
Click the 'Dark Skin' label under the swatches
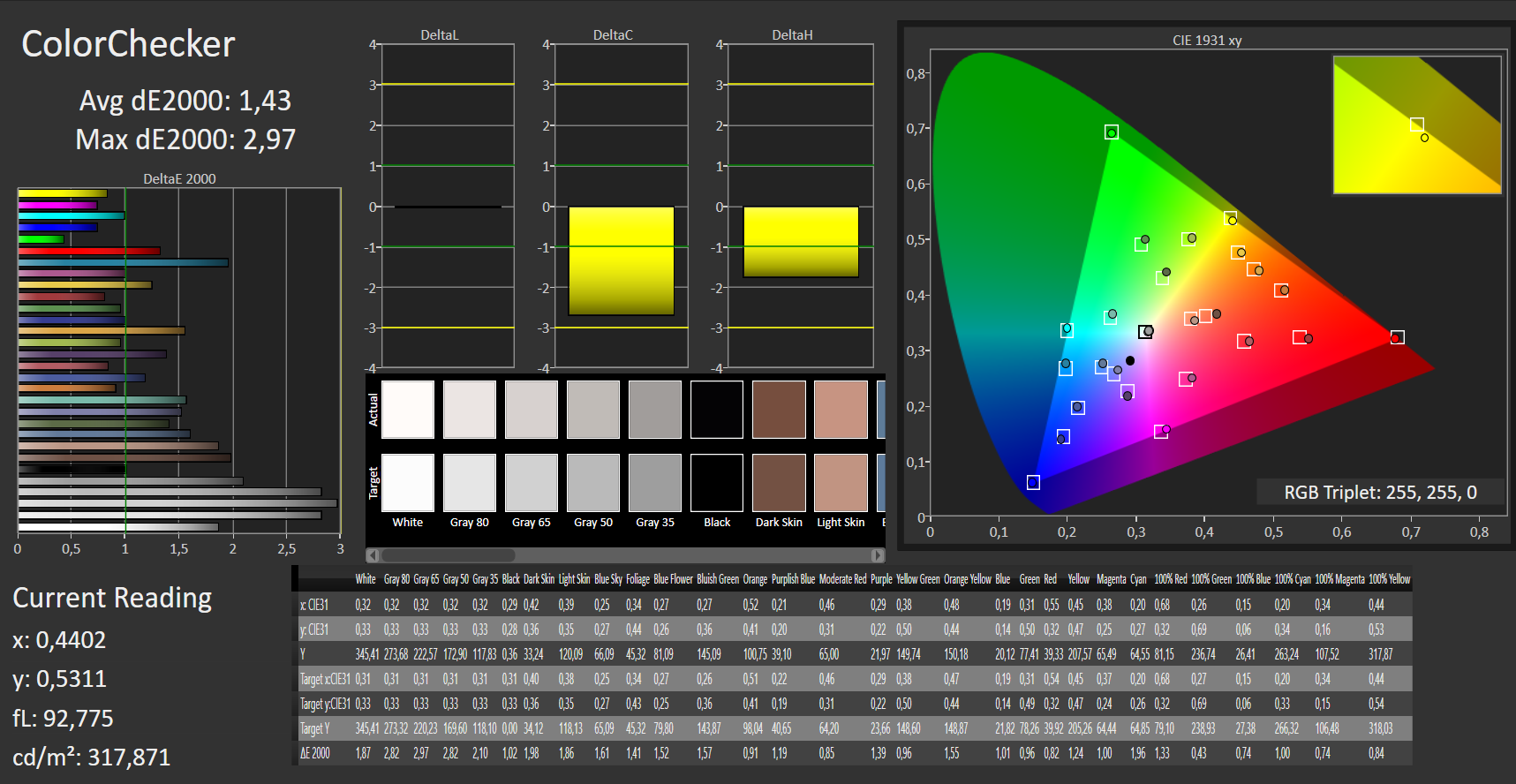click(779, 523)
